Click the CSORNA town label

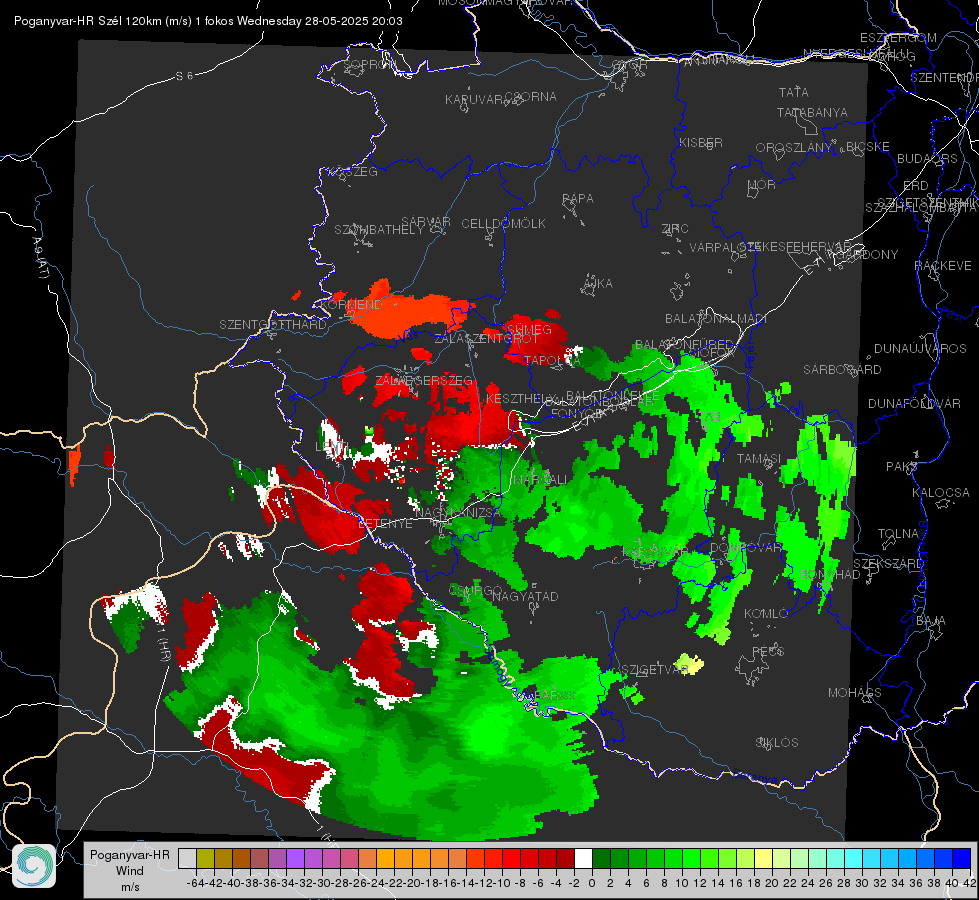(531, 97)
